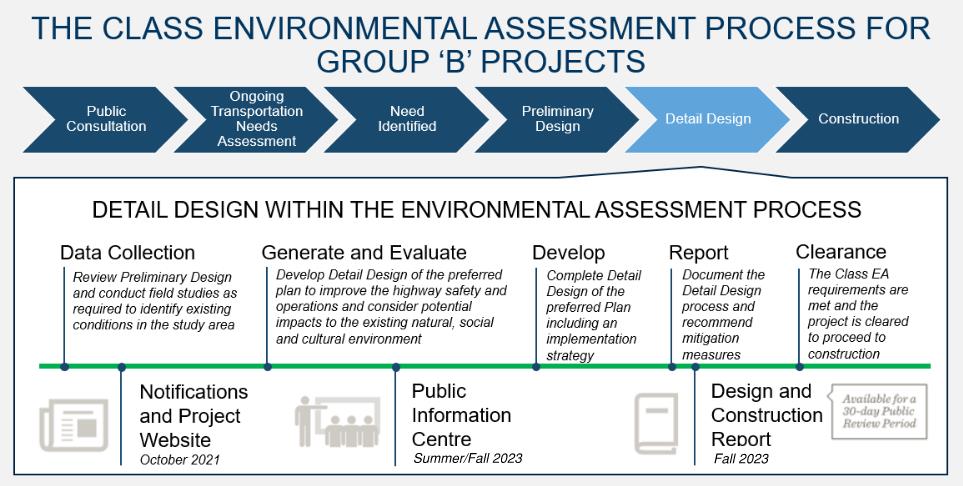The width and height of the screenshot is (963, 486).
Task: Click the Notifications timeline dot
Action: pos(122,367)
